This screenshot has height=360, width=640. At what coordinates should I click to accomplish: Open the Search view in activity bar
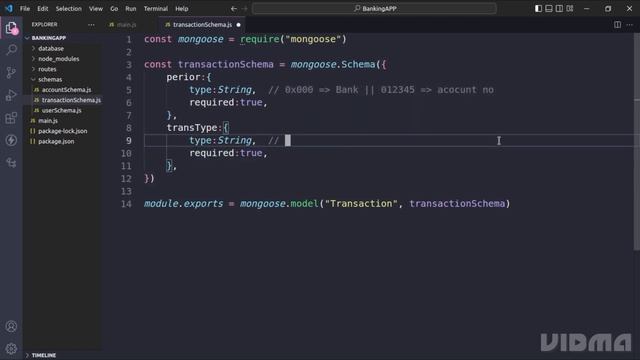11,50
